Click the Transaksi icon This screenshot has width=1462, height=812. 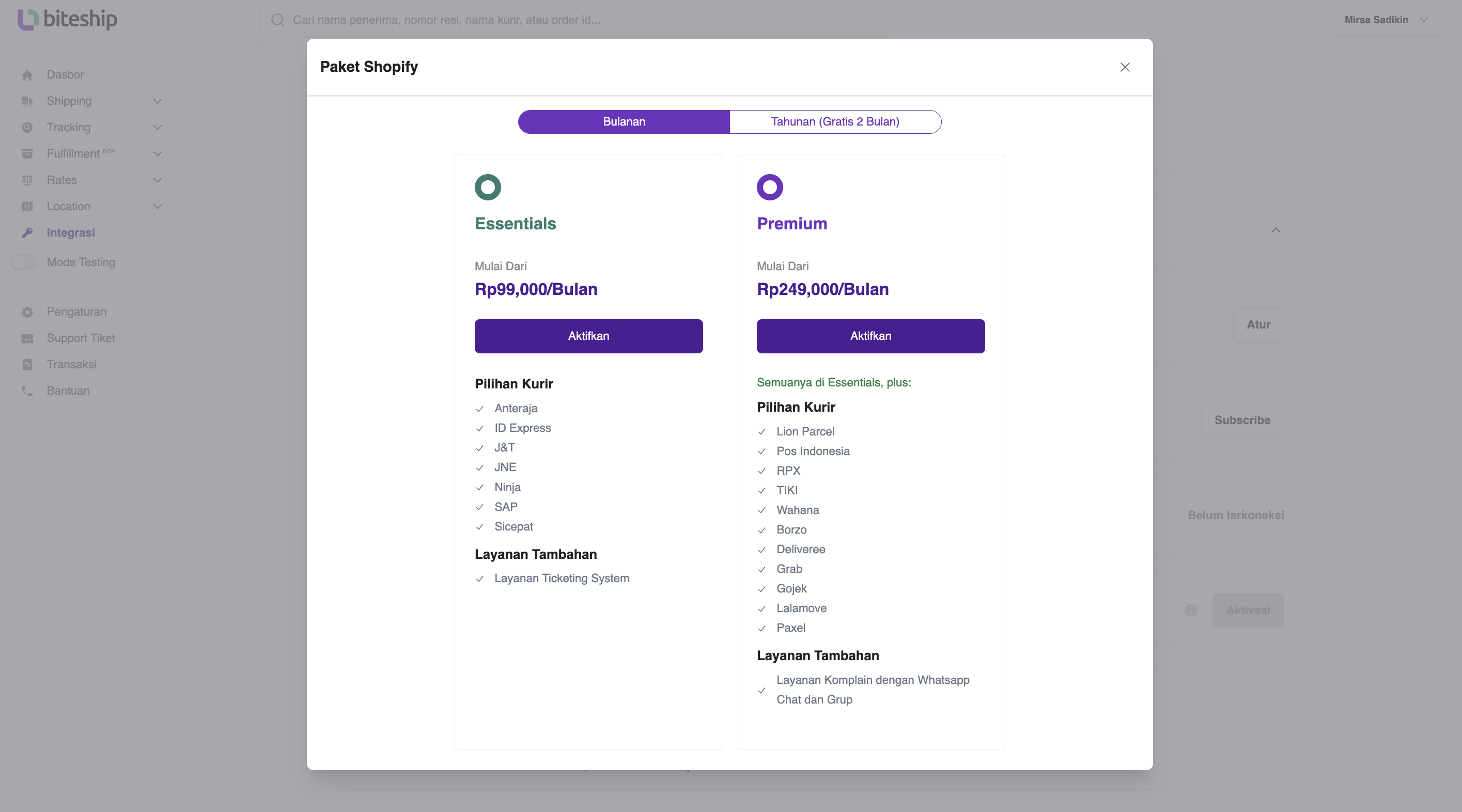click(27, 364)
